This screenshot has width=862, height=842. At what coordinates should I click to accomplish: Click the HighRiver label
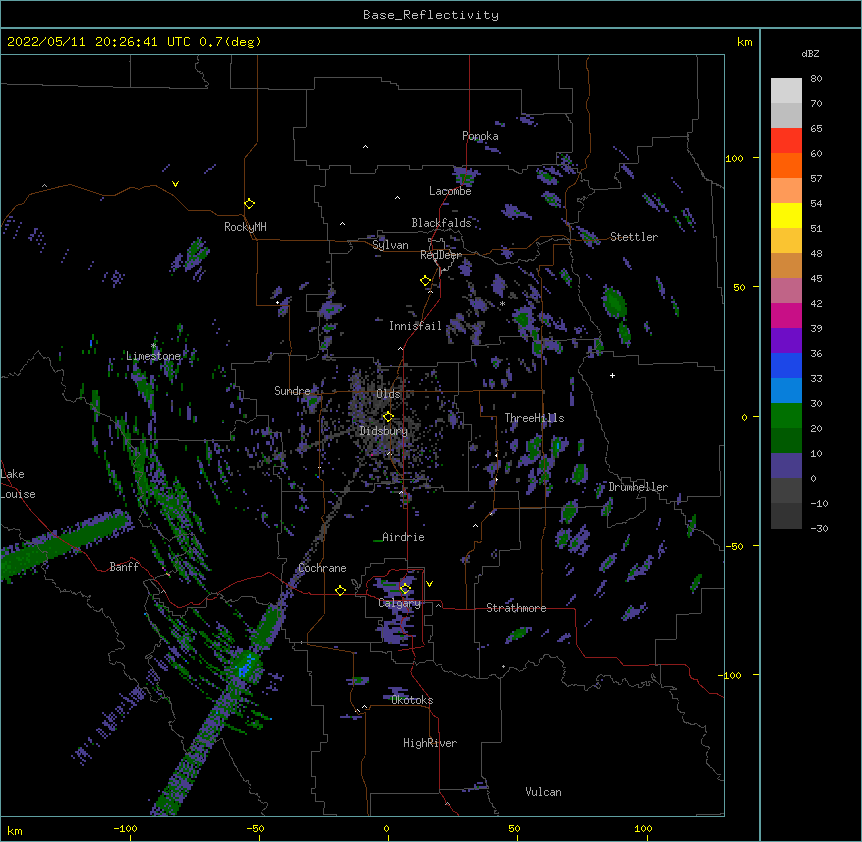point(430,743)
